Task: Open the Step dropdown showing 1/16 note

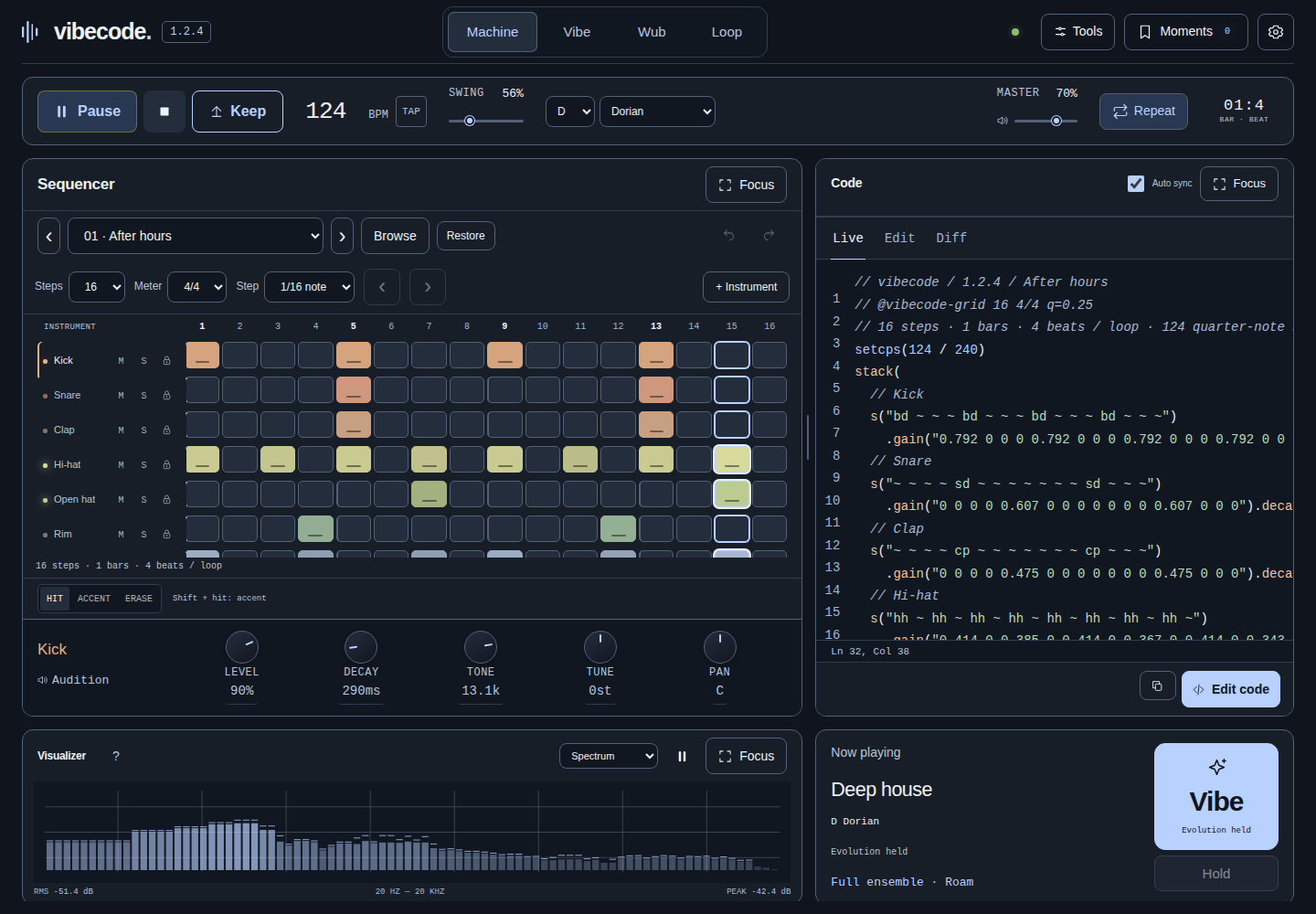Action: click(310, 287)
